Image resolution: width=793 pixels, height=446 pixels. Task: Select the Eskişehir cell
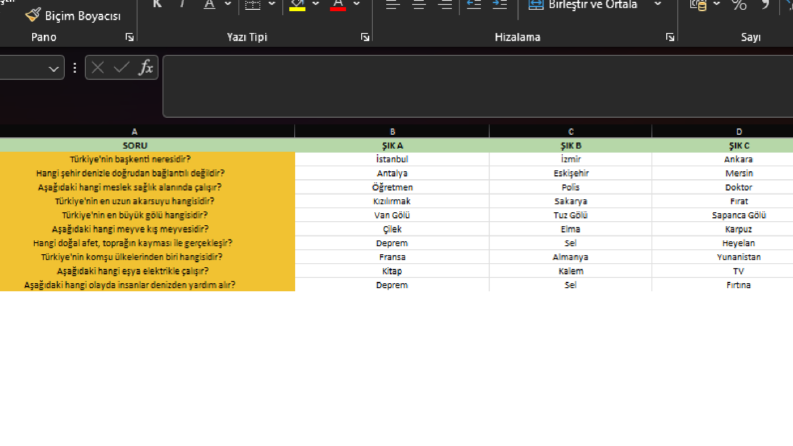coord(570,173)
